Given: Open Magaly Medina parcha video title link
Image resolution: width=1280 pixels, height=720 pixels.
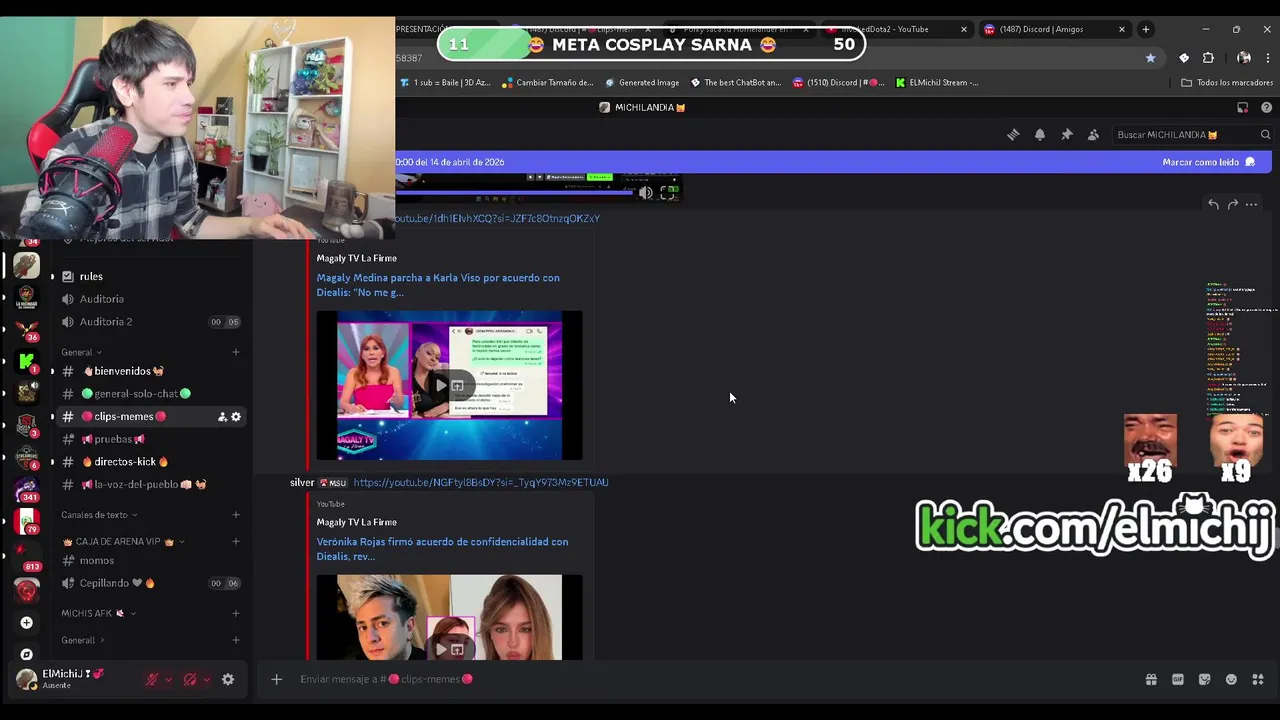Looking at the screenshot, I should (x=438, y=285).
